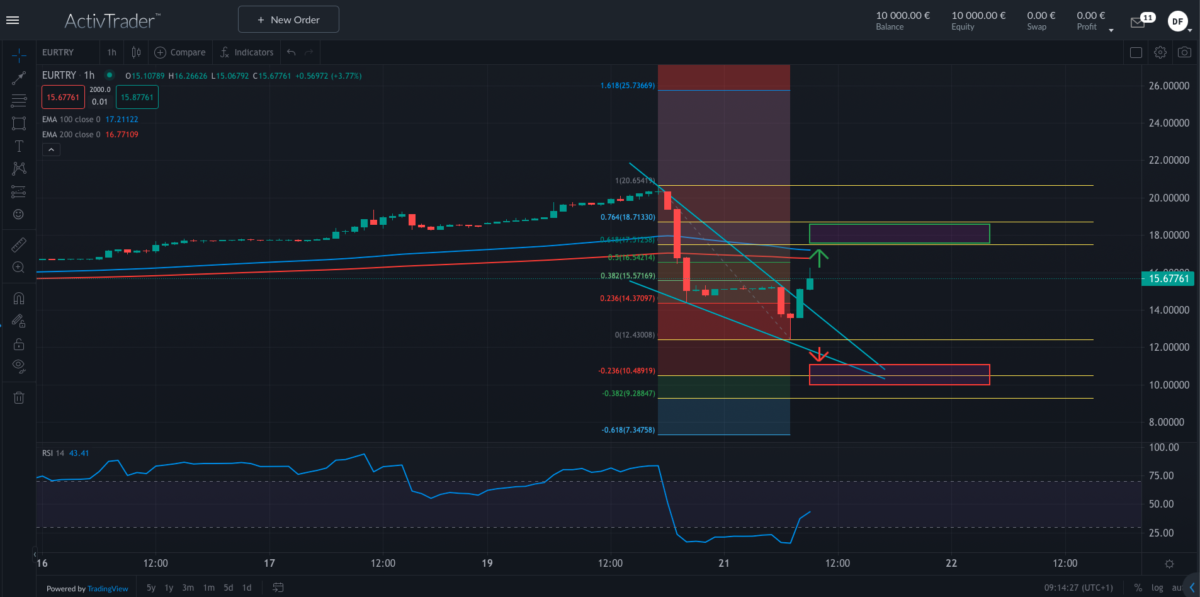Open the Fibonacci and Gann tools

[18, 100]
